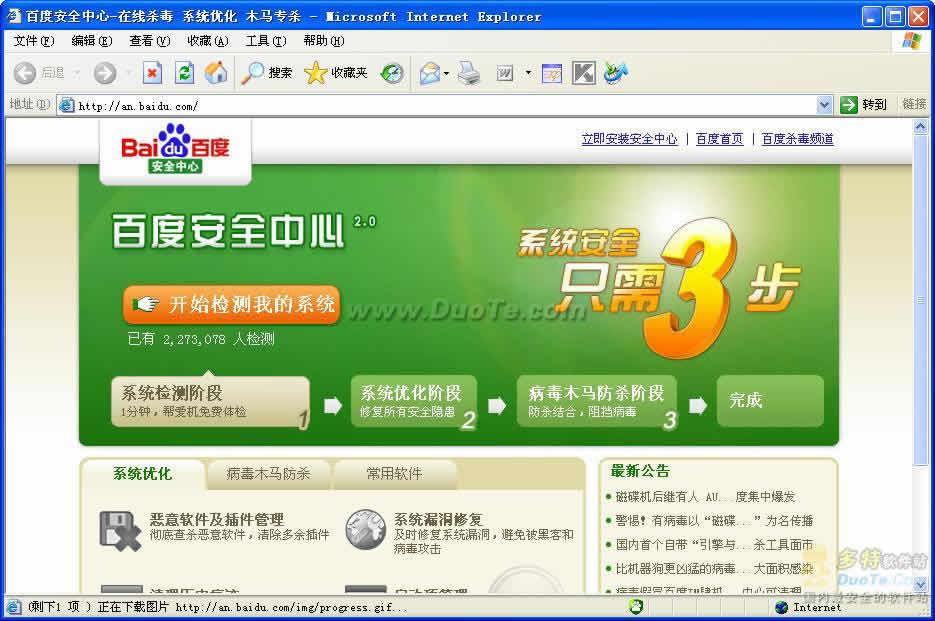
Task: Click the Edit with Word icon
Action: 504,73
